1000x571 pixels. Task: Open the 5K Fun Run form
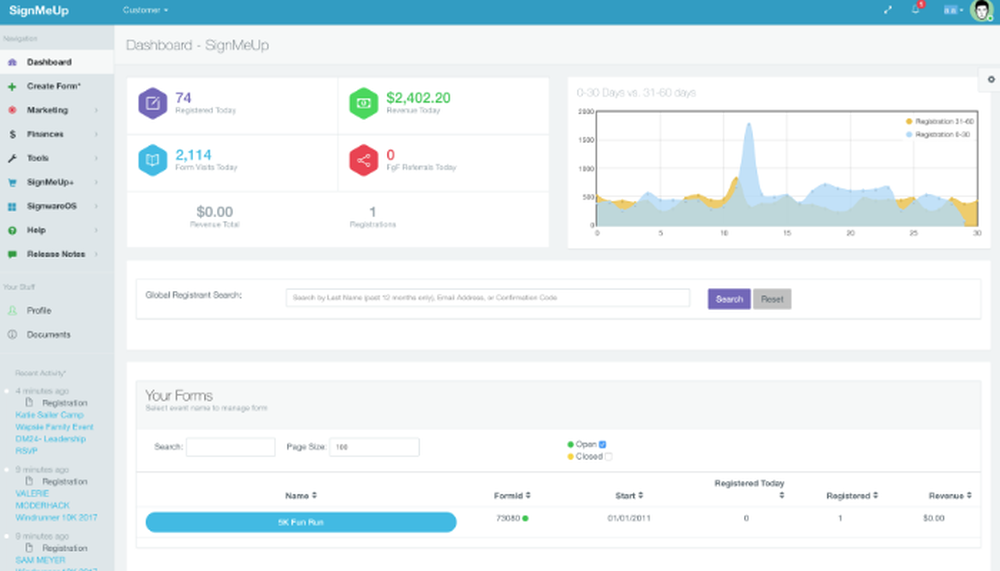[301, 523]
